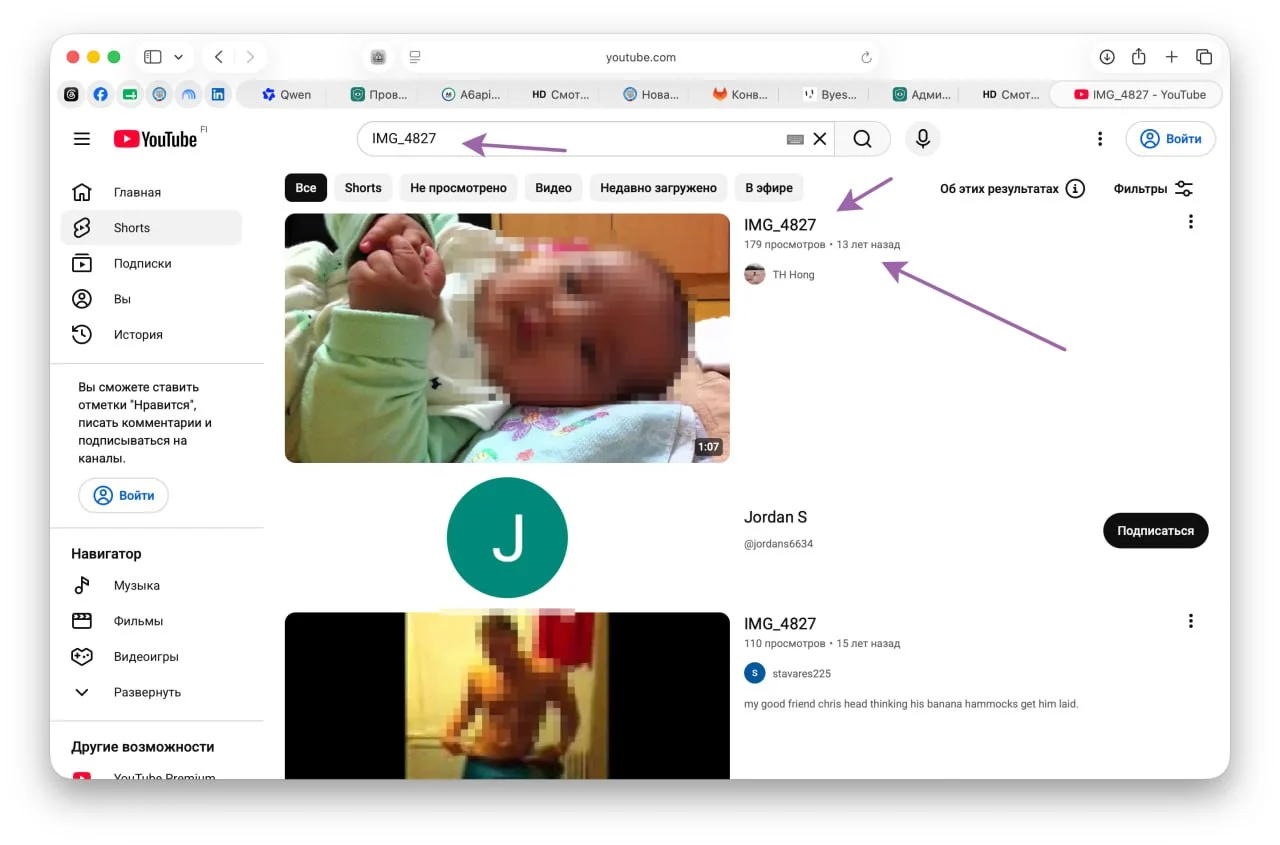Toggle the Safari sidebar button

click(x=153, y=57)
